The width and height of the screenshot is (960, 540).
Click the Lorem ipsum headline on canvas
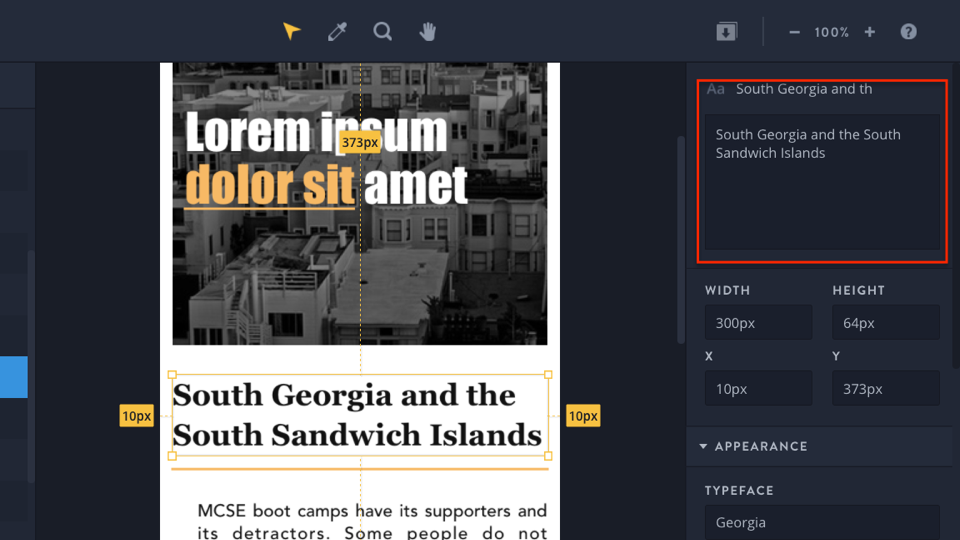point(317,132)
